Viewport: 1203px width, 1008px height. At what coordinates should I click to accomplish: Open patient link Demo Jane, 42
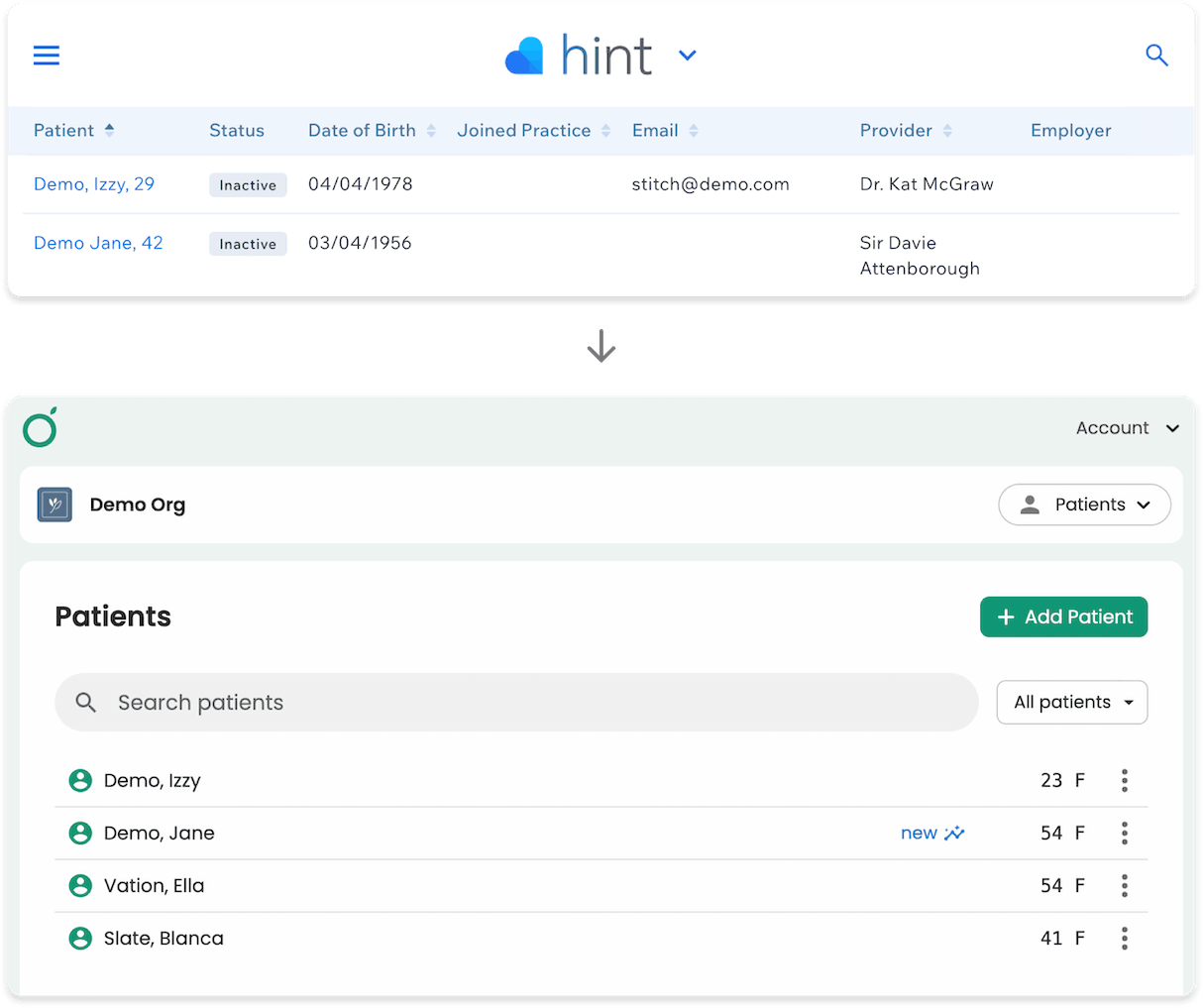(x=98, y=243)
